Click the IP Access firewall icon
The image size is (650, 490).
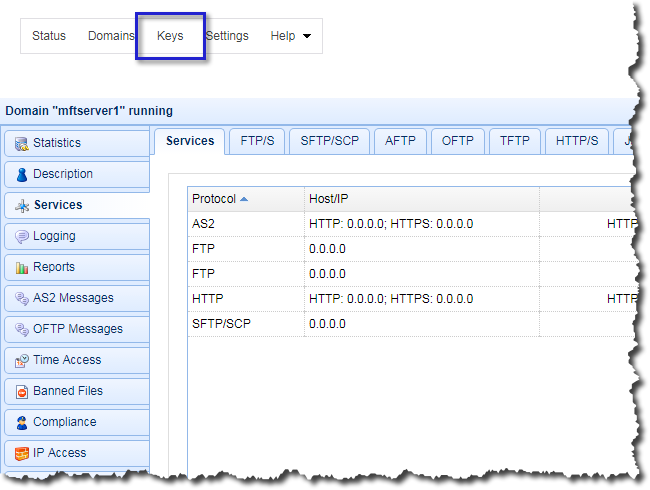click(x=22, y=454)
